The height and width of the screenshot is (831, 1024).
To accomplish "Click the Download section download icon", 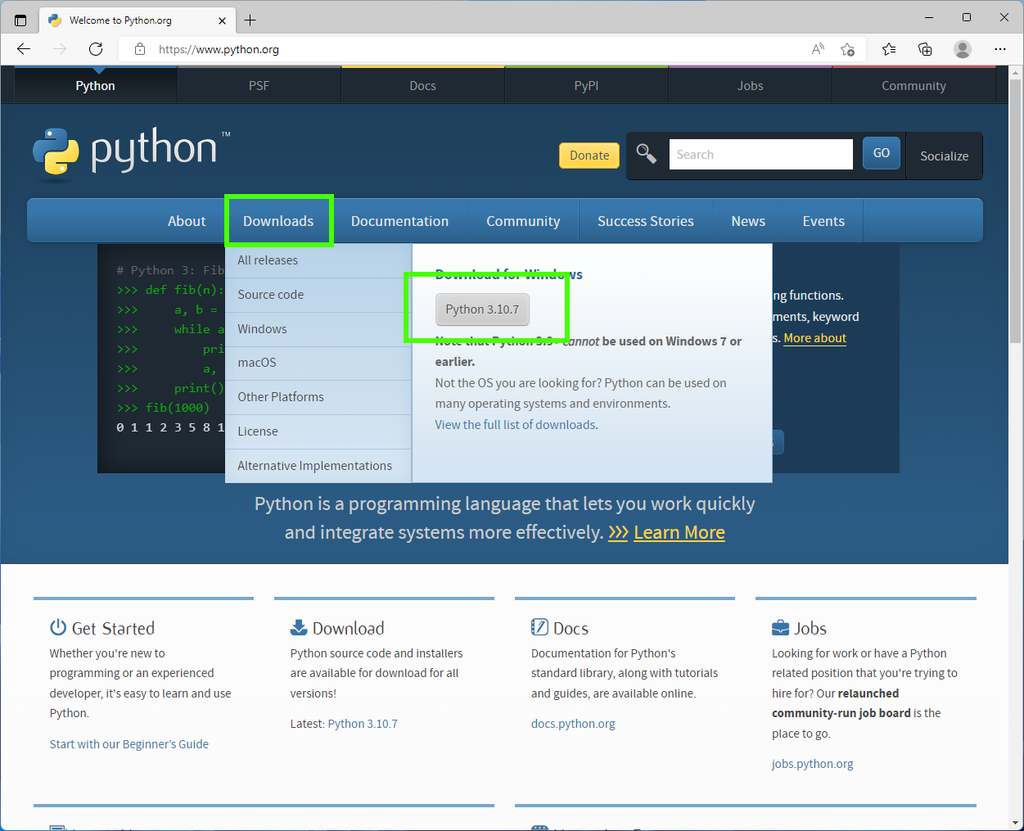I will (299, 627).
